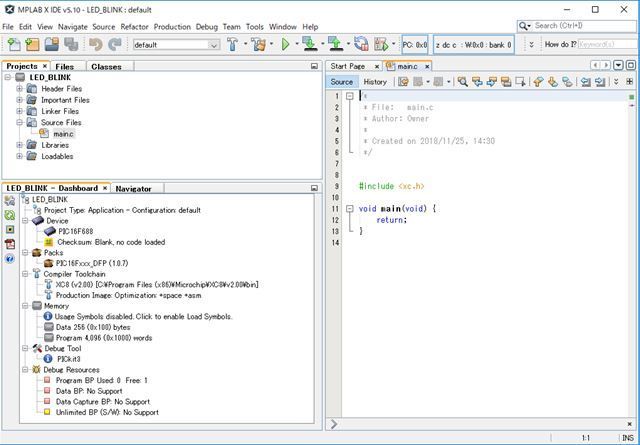The height and width of the screenshot is (445, 640).
Task: Collapse the Source Files folder
Action: tap(19, 122)
